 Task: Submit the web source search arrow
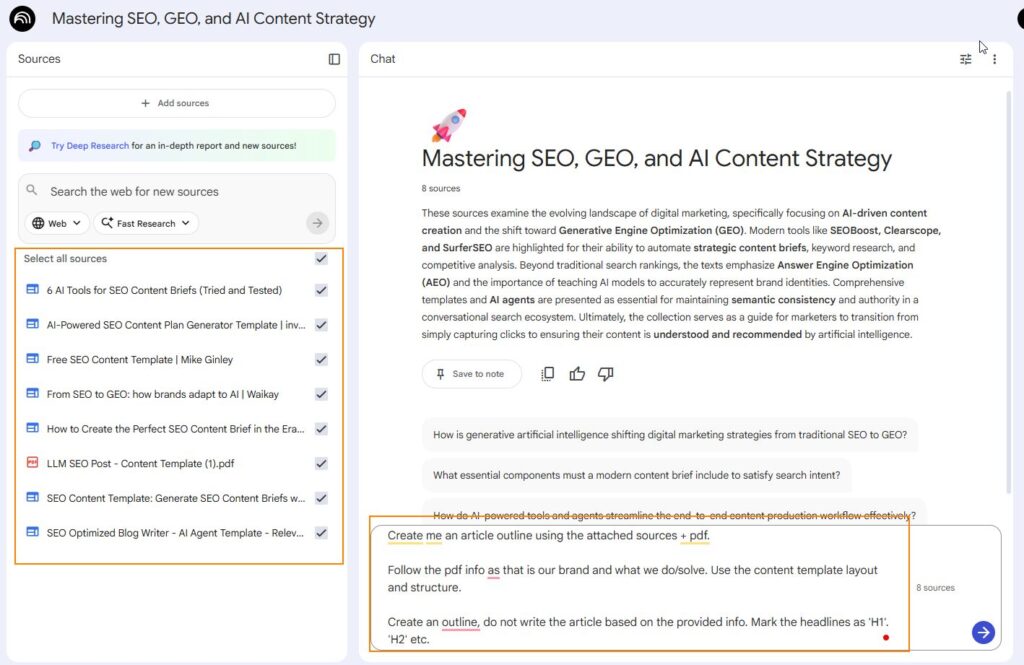click(318, 223)
